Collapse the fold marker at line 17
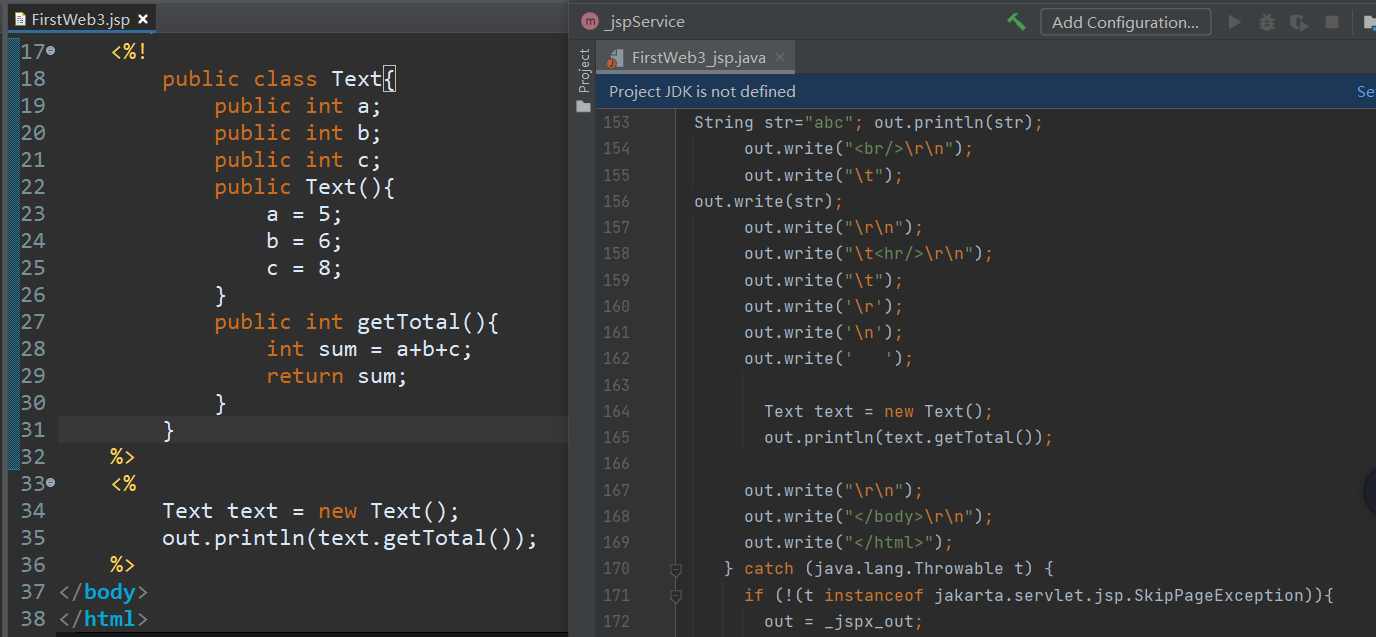This screenshot has width=1376, height=637. (51, 50)
